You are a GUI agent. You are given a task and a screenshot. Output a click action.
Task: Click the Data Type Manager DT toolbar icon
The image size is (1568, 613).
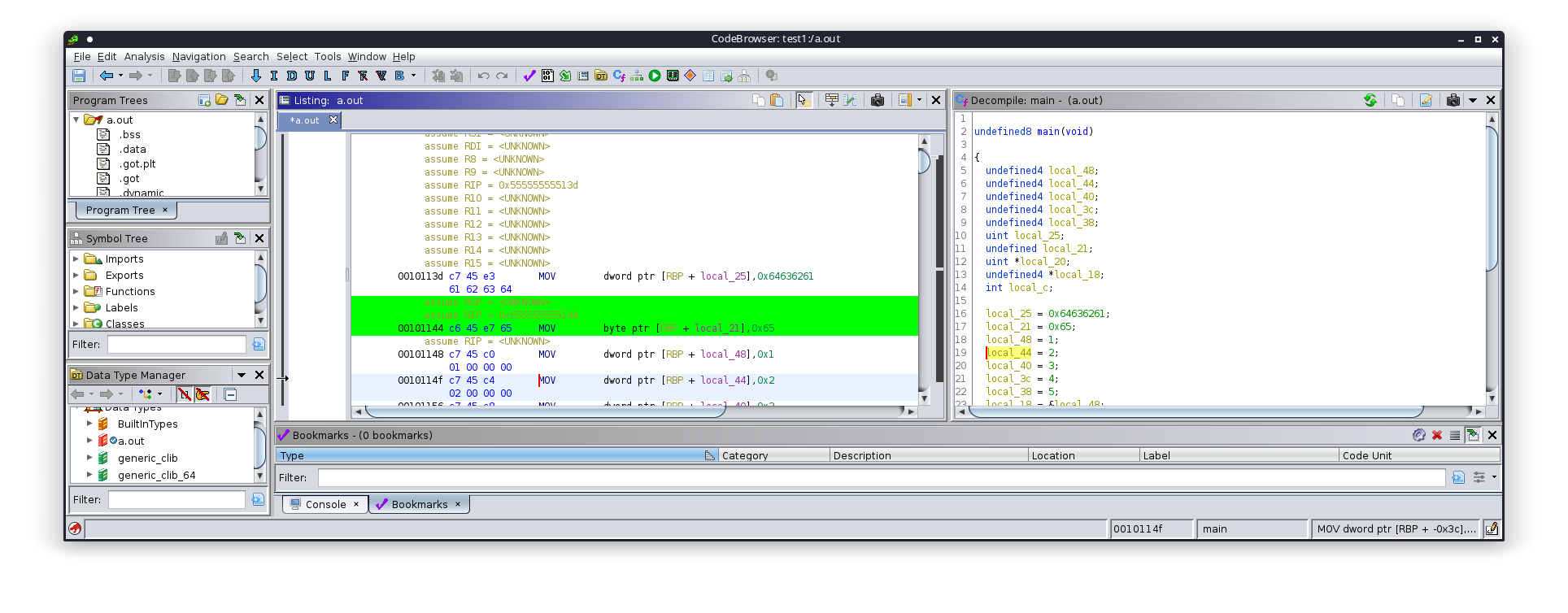click(601, 76)
